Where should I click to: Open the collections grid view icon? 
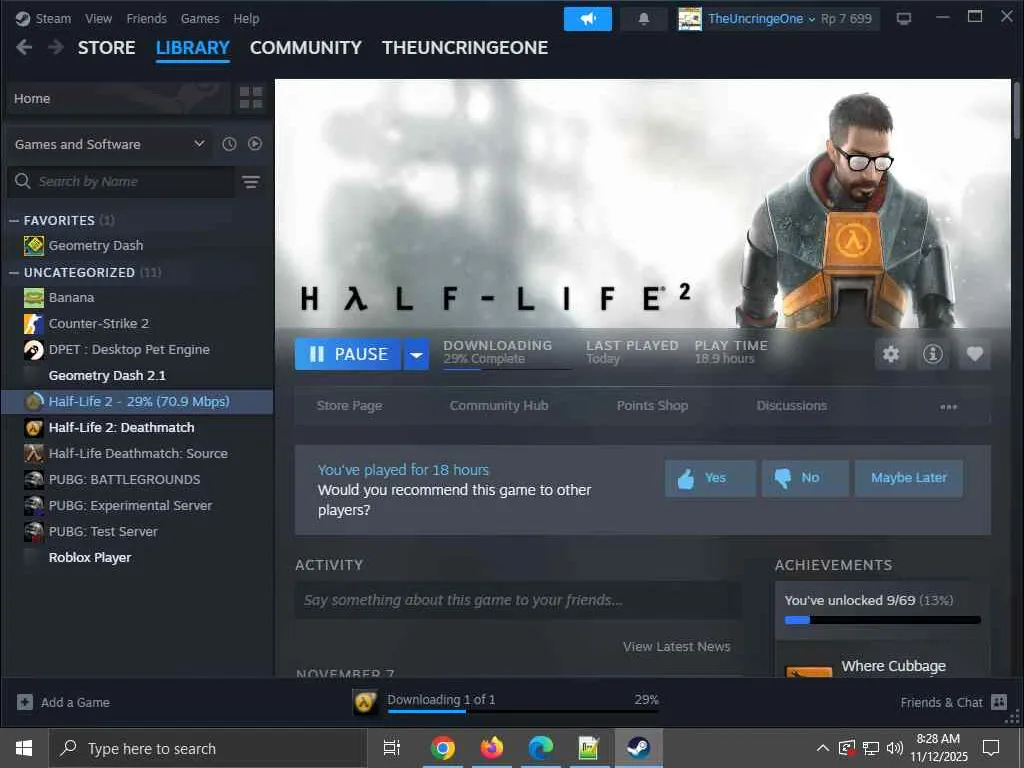(251, 98)
